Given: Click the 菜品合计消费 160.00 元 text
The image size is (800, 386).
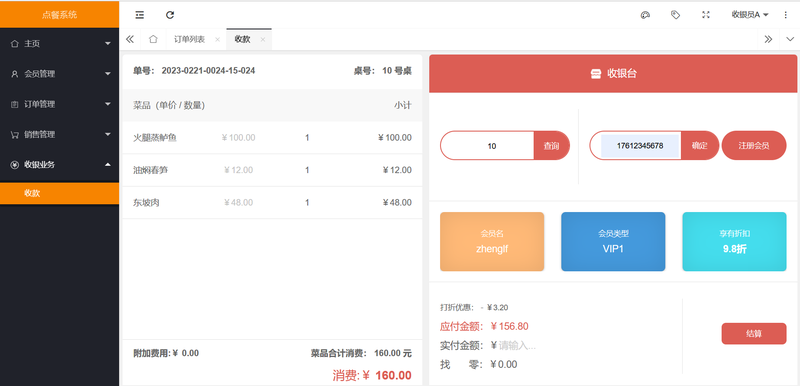Looking at the screenshot, I should 361,353.
